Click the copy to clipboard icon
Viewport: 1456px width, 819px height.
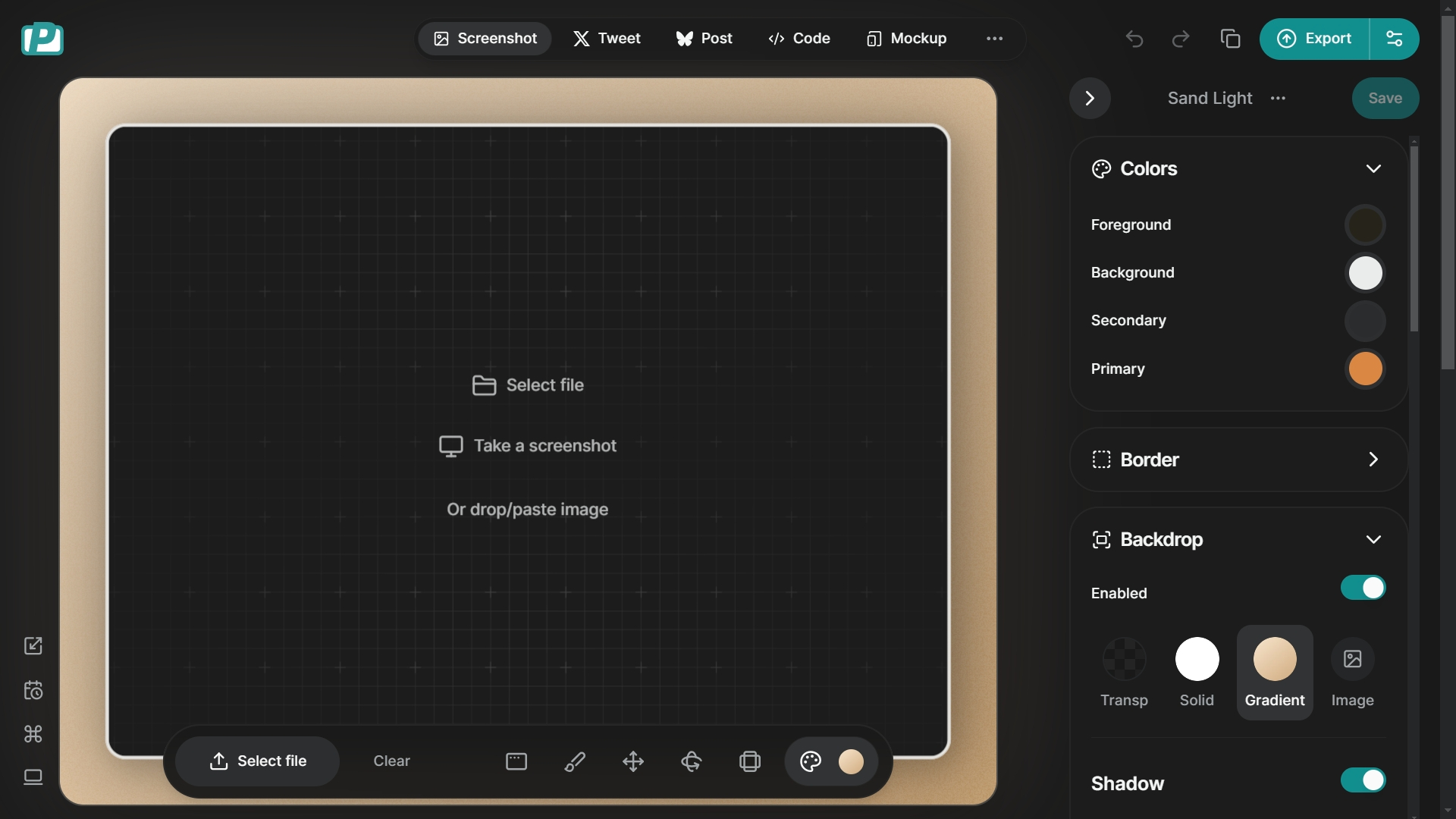[x=1230, y=39]
